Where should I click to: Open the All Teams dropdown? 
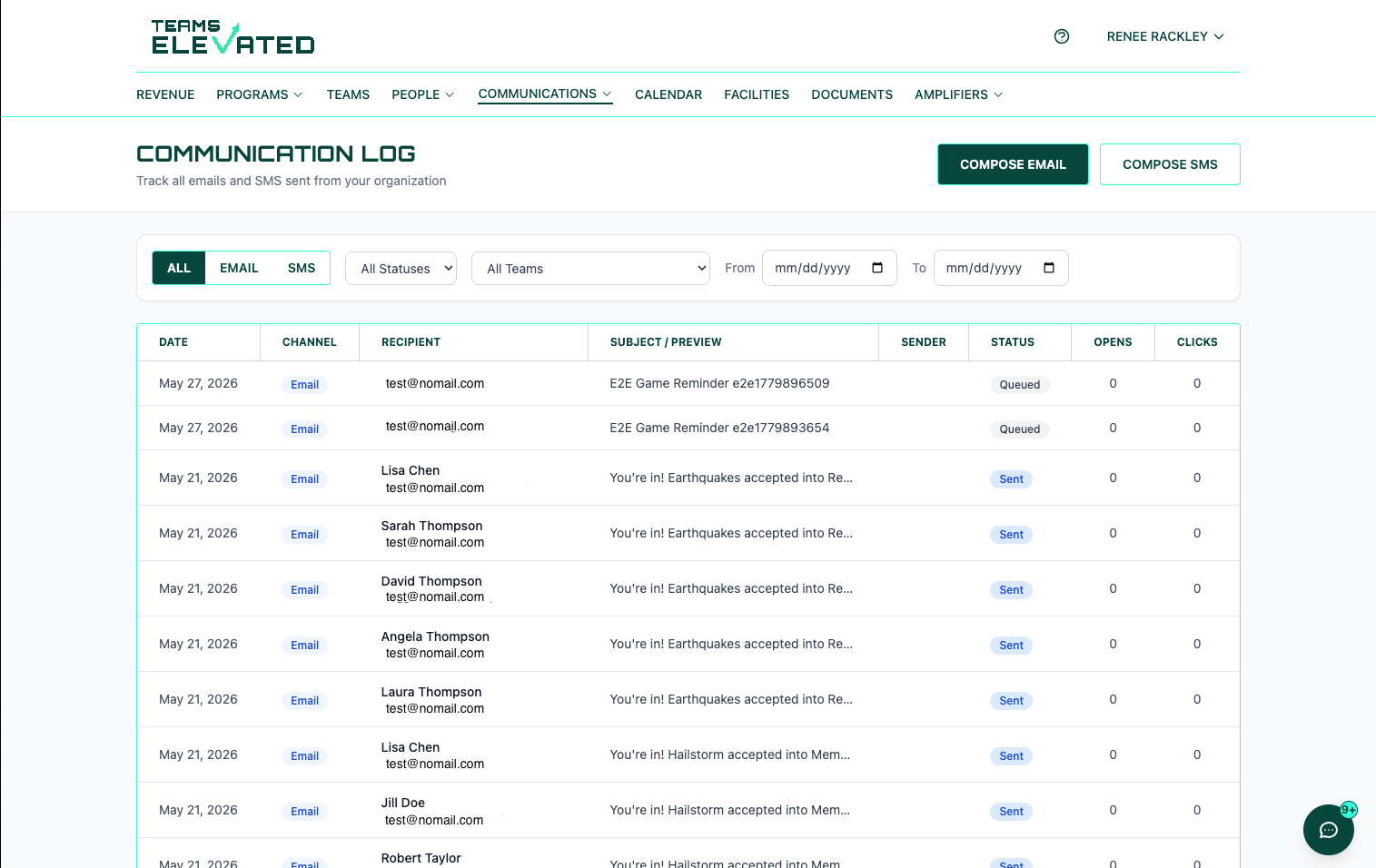590,269
